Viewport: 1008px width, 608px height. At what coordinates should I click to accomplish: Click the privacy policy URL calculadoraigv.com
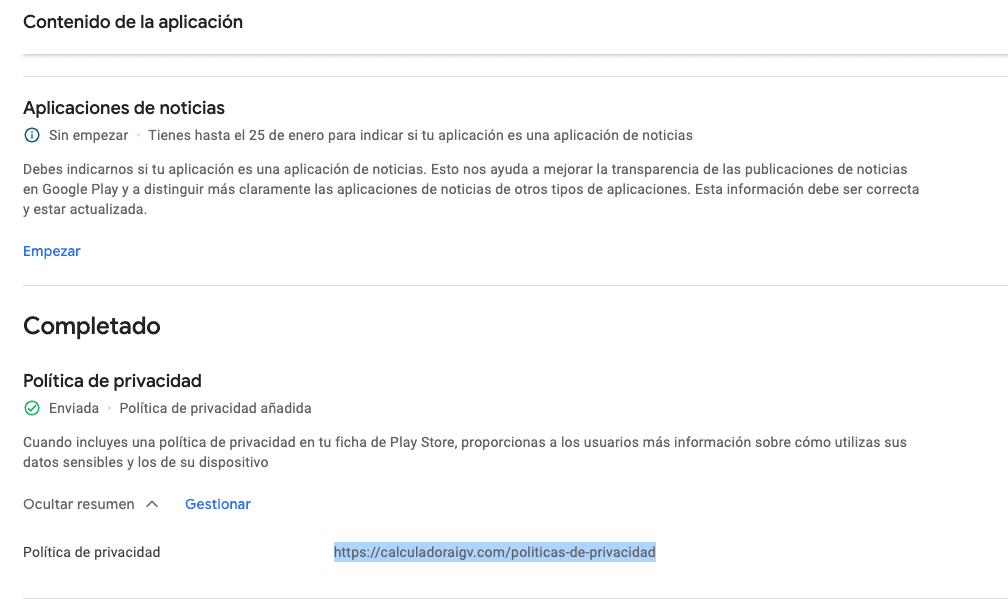click(495, 551)
